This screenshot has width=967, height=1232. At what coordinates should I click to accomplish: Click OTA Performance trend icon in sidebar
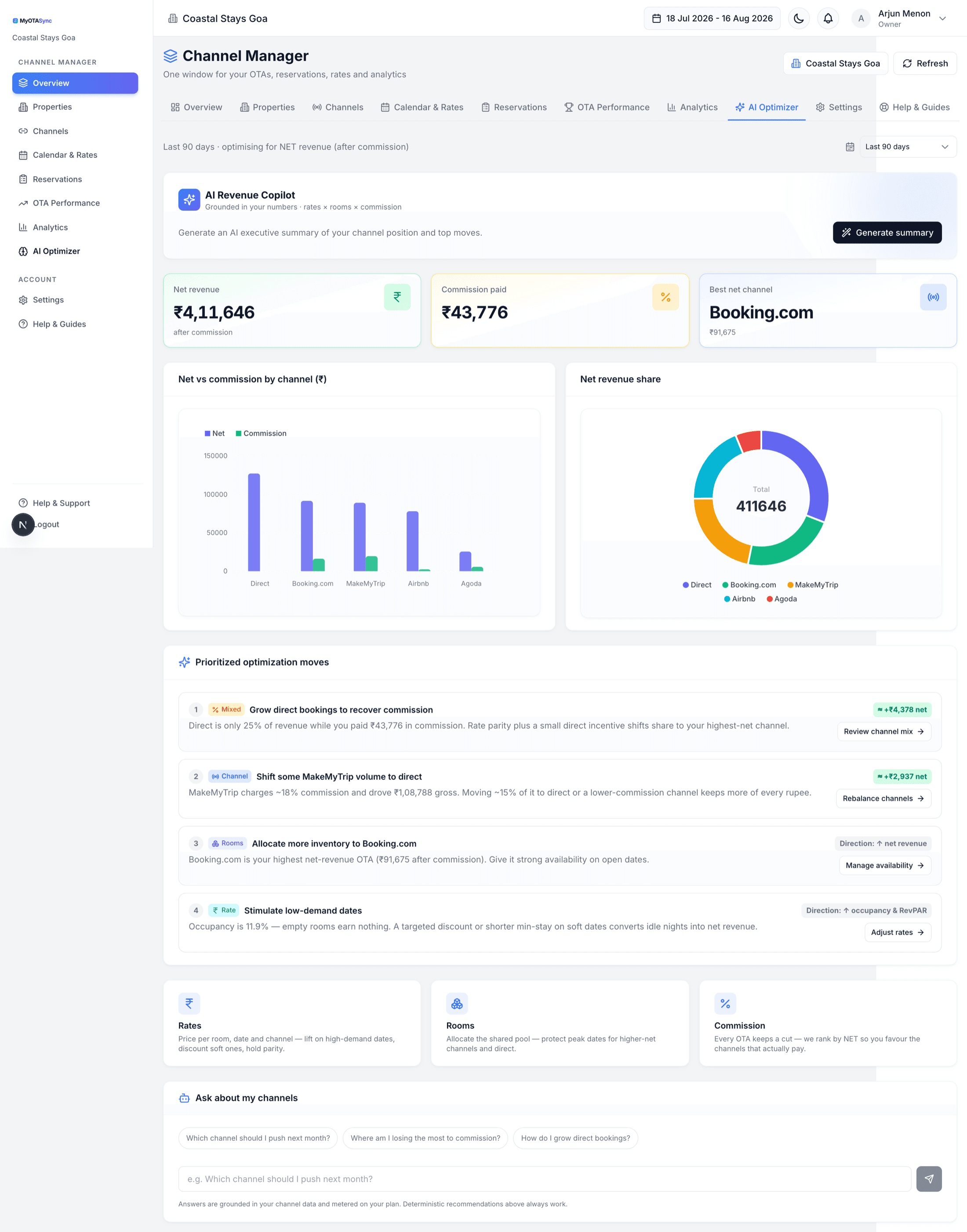(x=23, y=203)
